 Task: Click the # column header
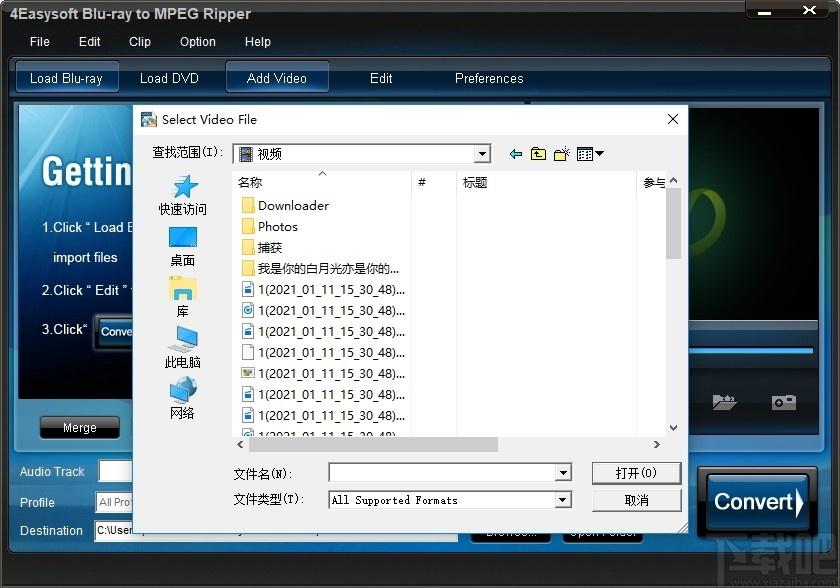tap(433, 182)
